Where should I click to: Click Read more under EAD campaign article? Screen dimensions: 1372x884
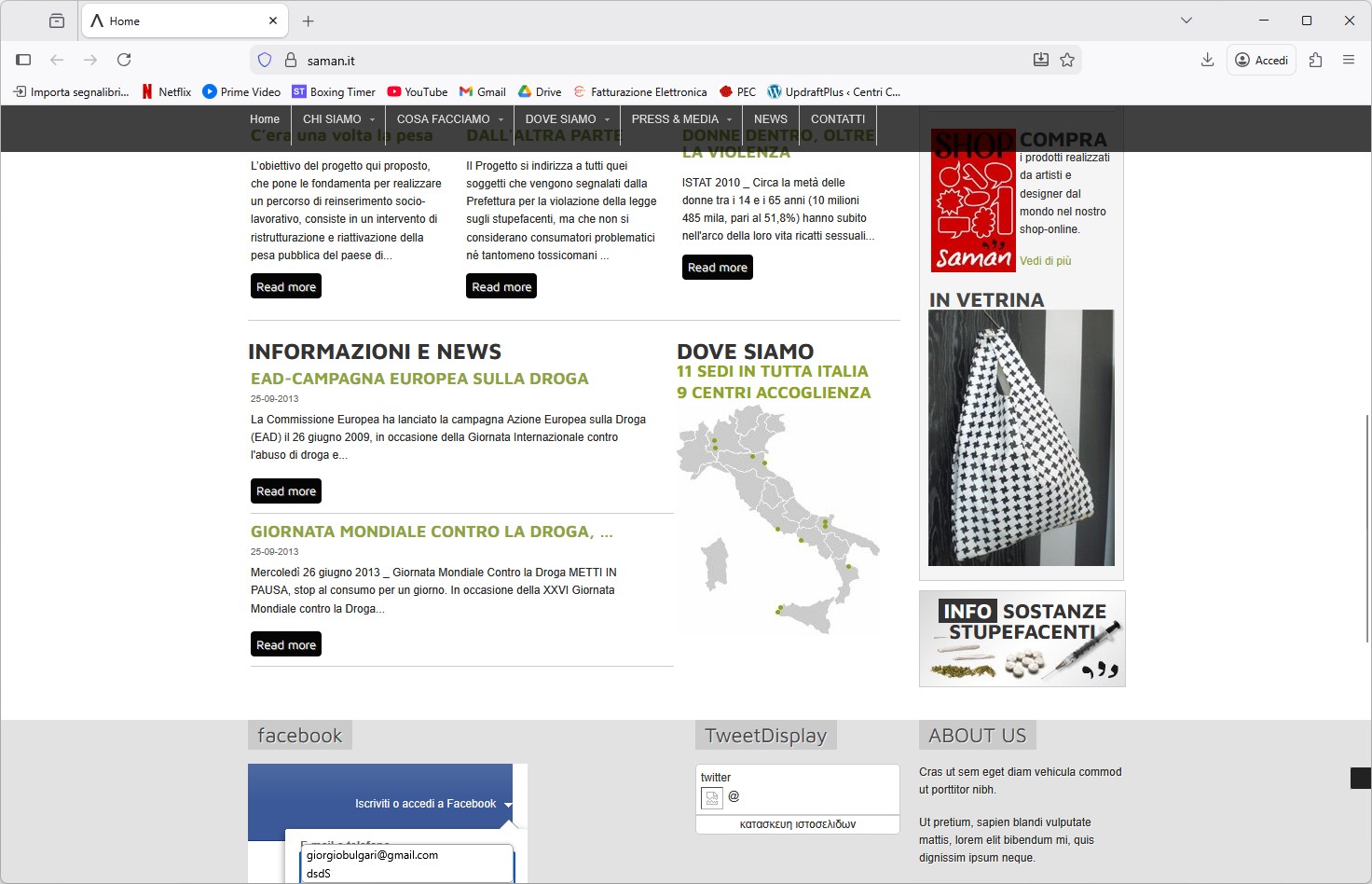point(285,490)
